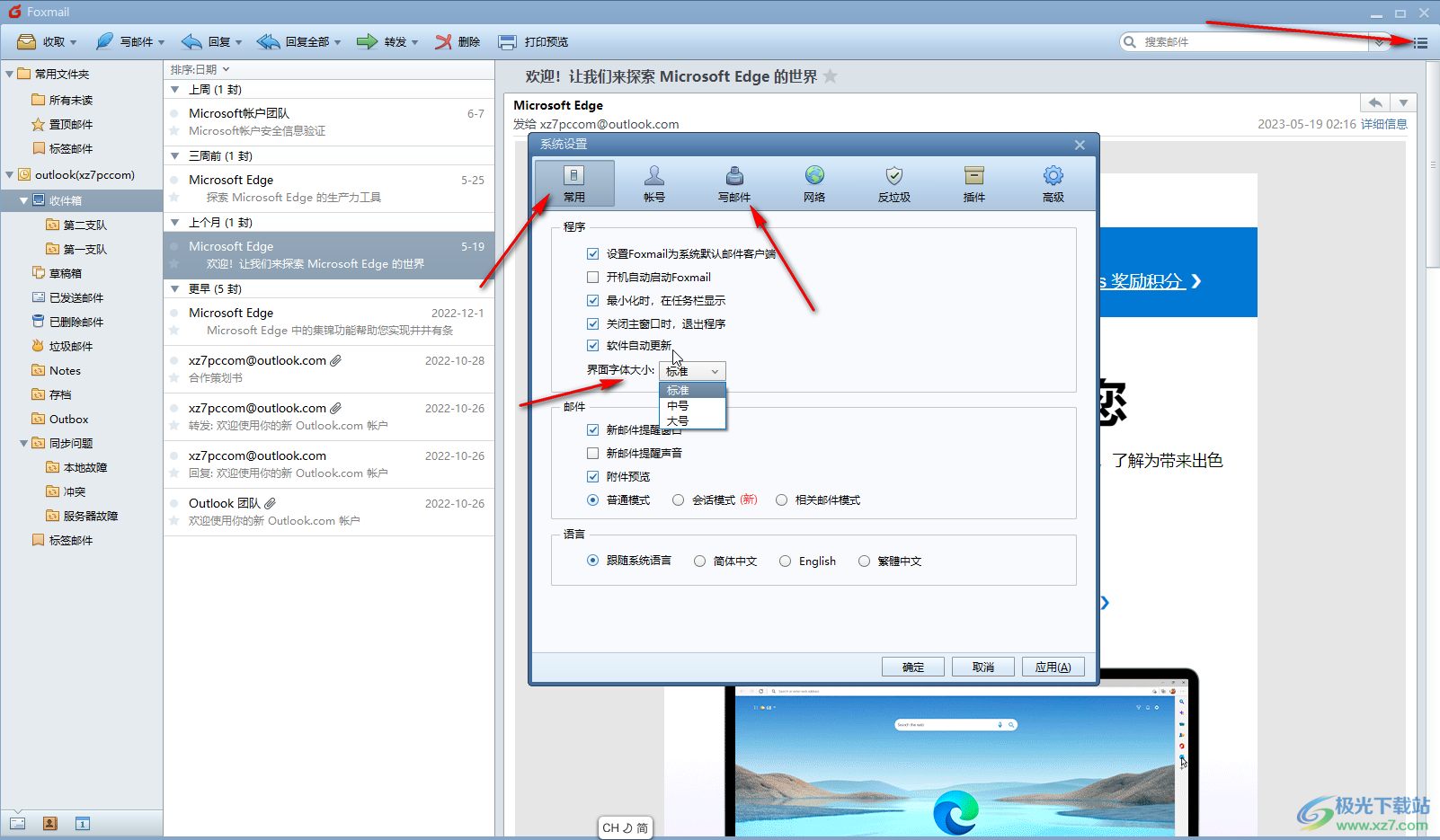Star the Microsoft帐户团队 email
This screenshot has width=1440, height=840.
[x=174, y=131]
